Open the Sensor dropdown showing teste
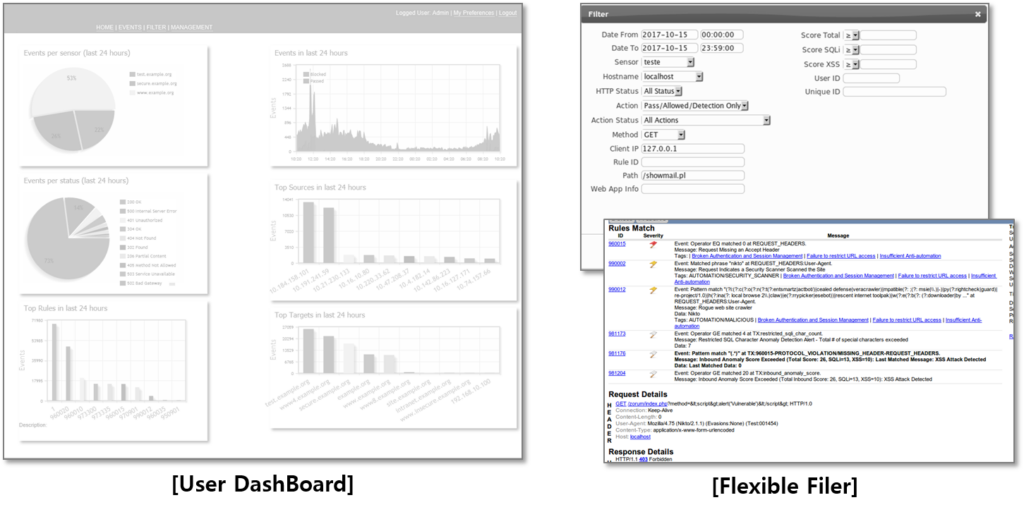 pyautogui.click(x=669, y=62)
